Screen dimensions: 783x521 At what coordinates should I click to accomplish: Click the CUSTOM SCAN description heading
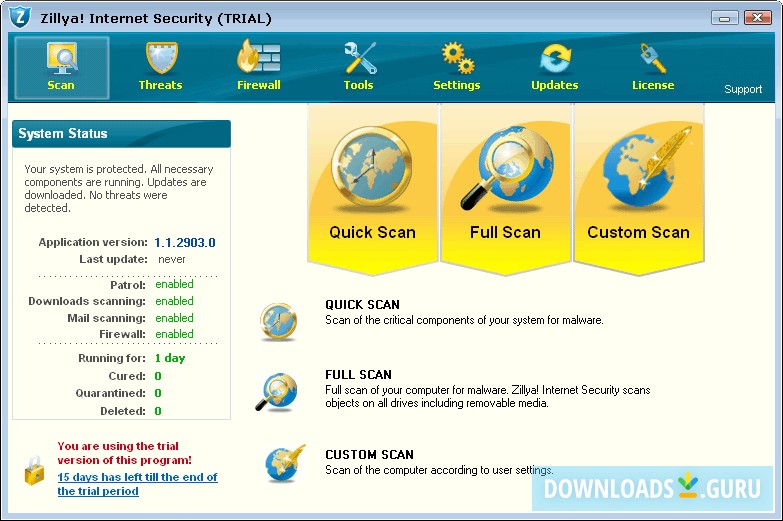370,455
